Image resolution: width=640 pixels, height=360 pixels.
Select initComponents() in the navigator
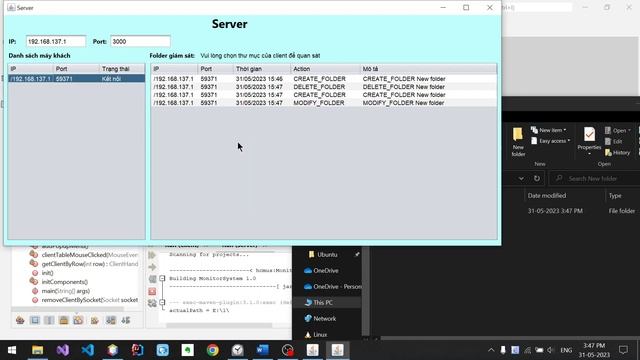[64, 282]
